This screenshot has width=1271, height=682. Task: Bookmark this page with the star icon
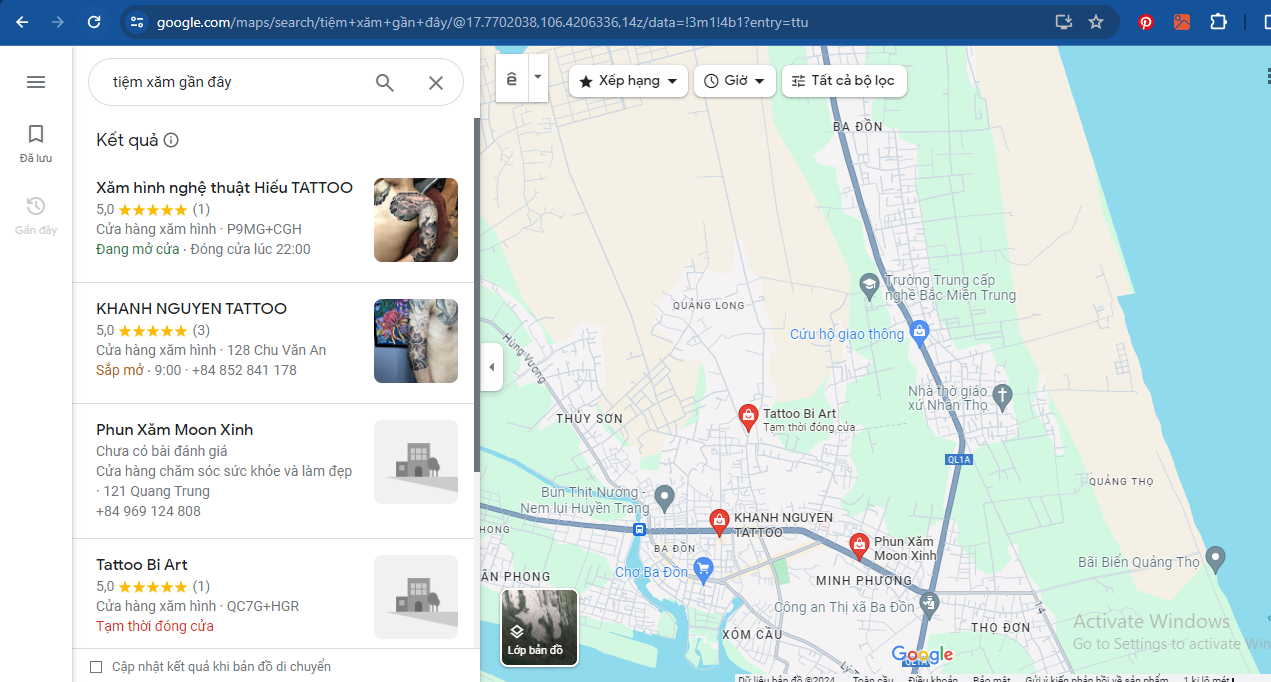point(1096,22)
